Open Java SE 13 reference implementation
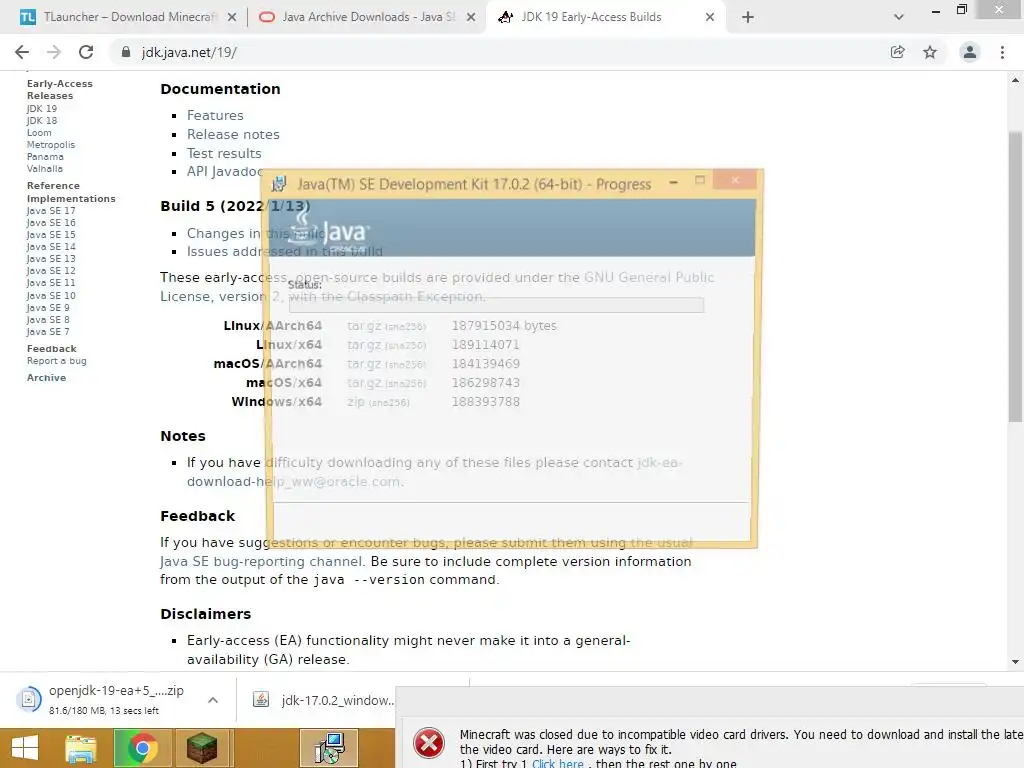The image size is (1024, 768). pos(51,259)
